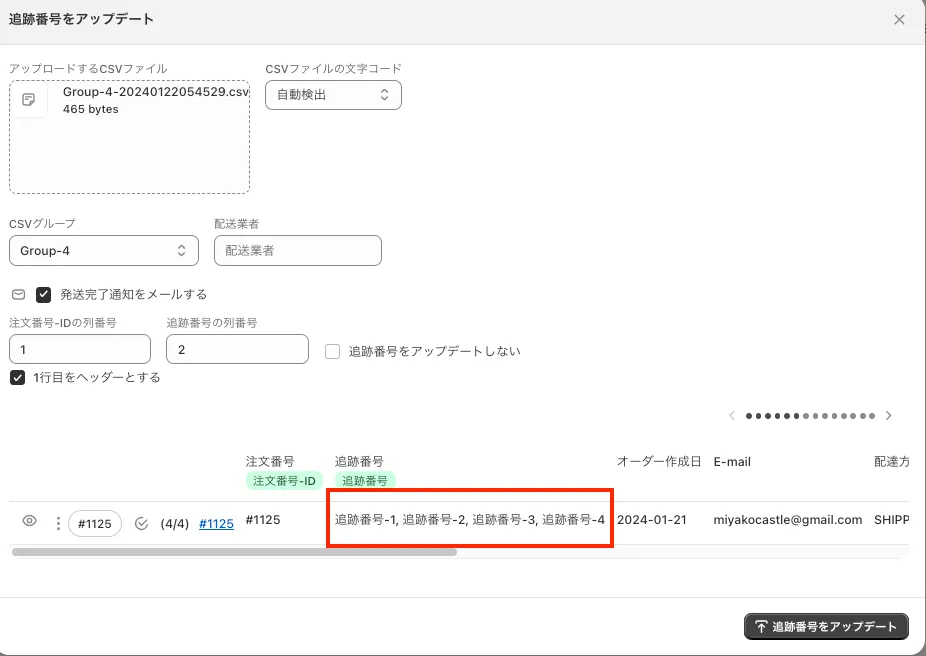This screenshot has height=656, width=926.
Task: Click the 追跡番号をアップデート button
Action: tap(826, 626)
